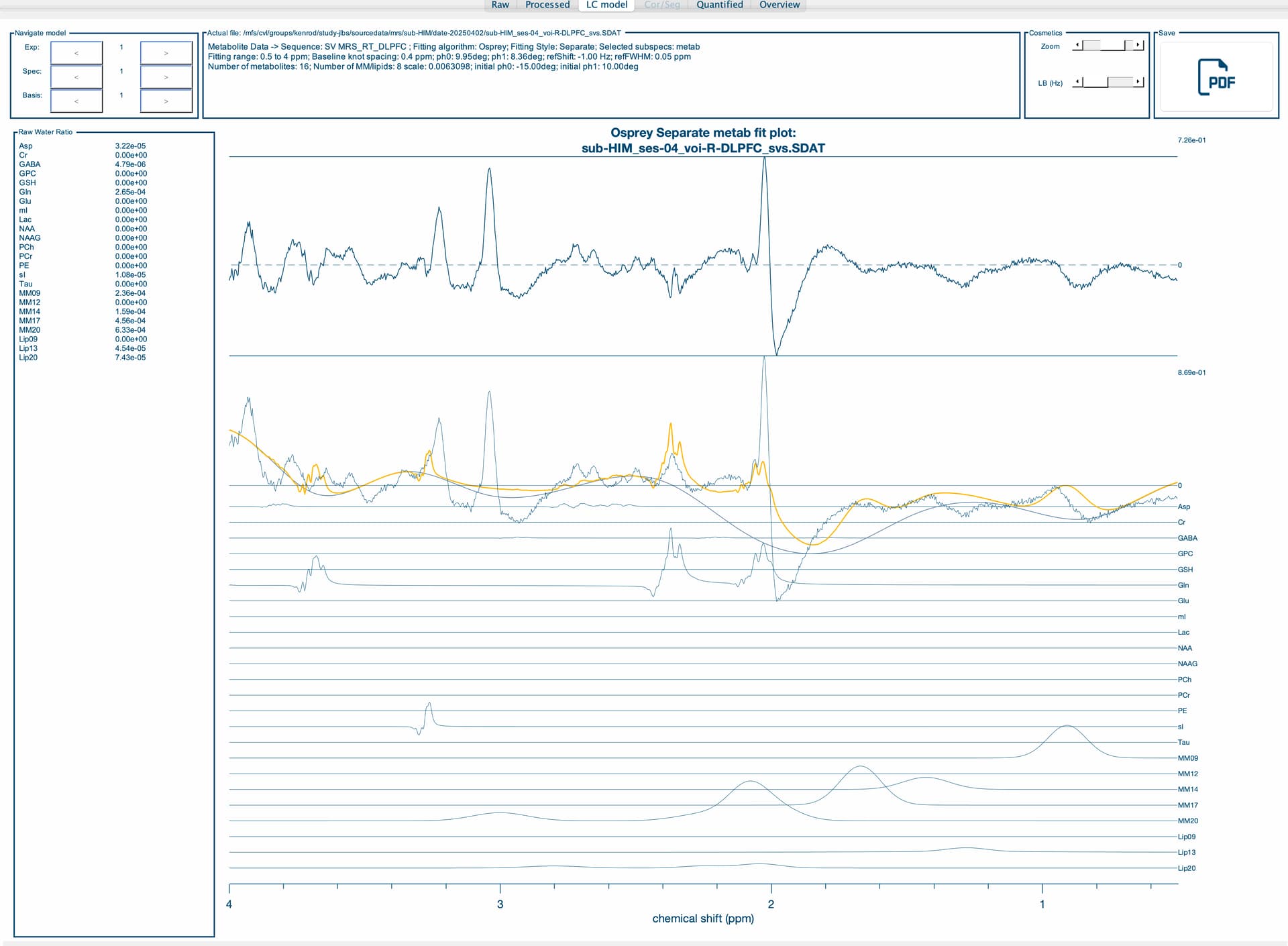Click next Basis arrow button
This screenshot has height=946, width=1288.
166,101
